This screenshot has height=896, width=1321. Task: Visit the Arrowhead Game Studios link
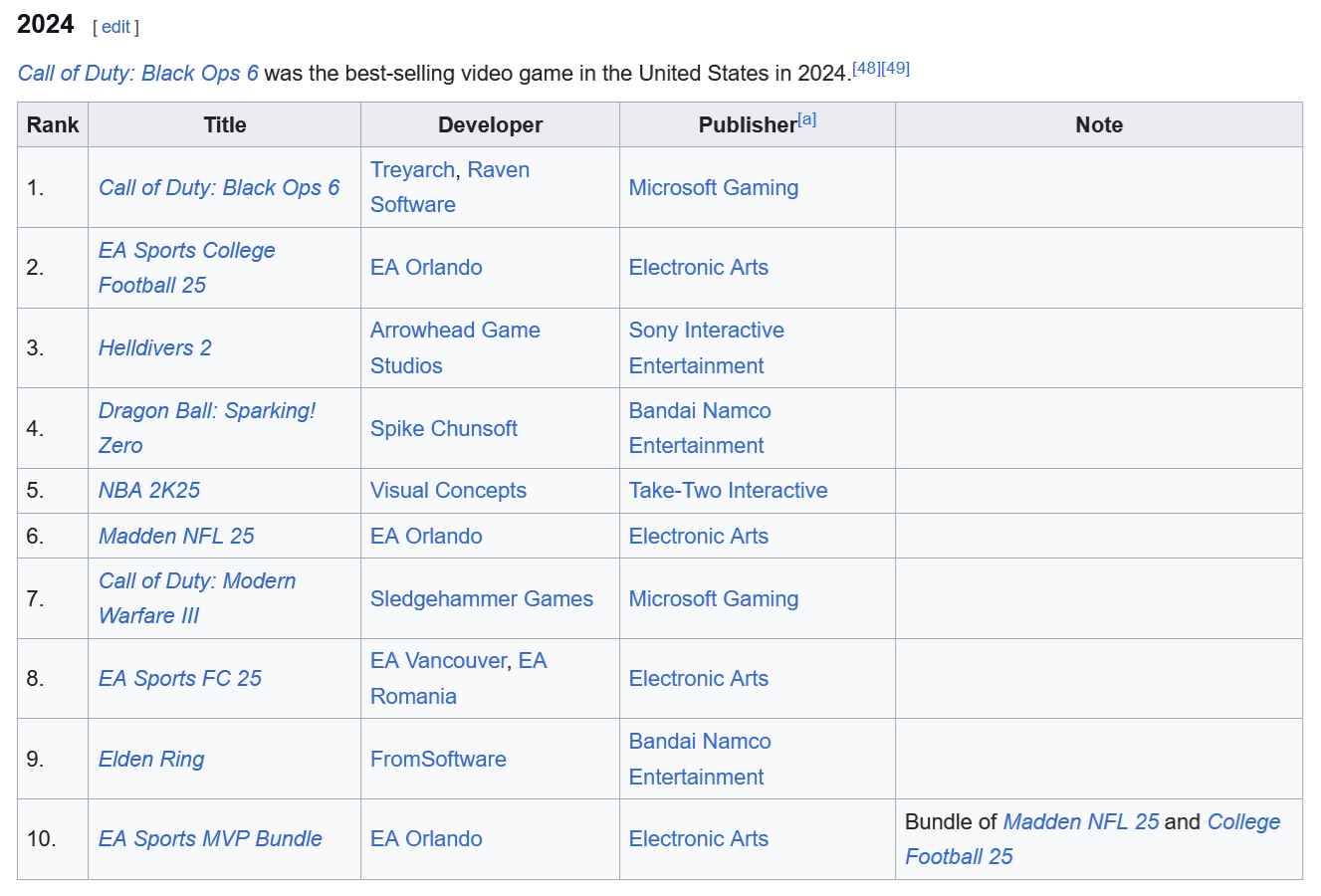(x=455, y=347)
